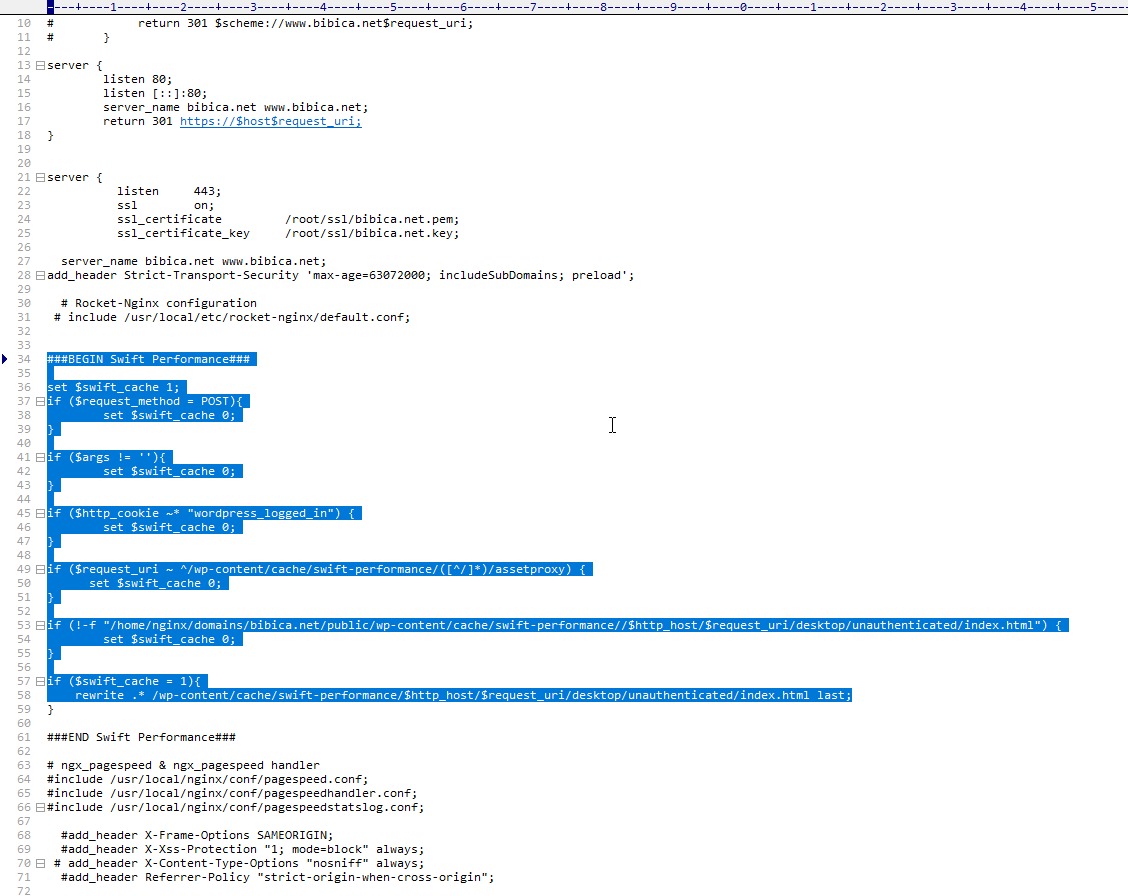The width and height of the screenshot is (1128, 896).
Task: Click 'return 301 $scheme://www.bibica.net$request_uri;' commented line
Action: 306,23
